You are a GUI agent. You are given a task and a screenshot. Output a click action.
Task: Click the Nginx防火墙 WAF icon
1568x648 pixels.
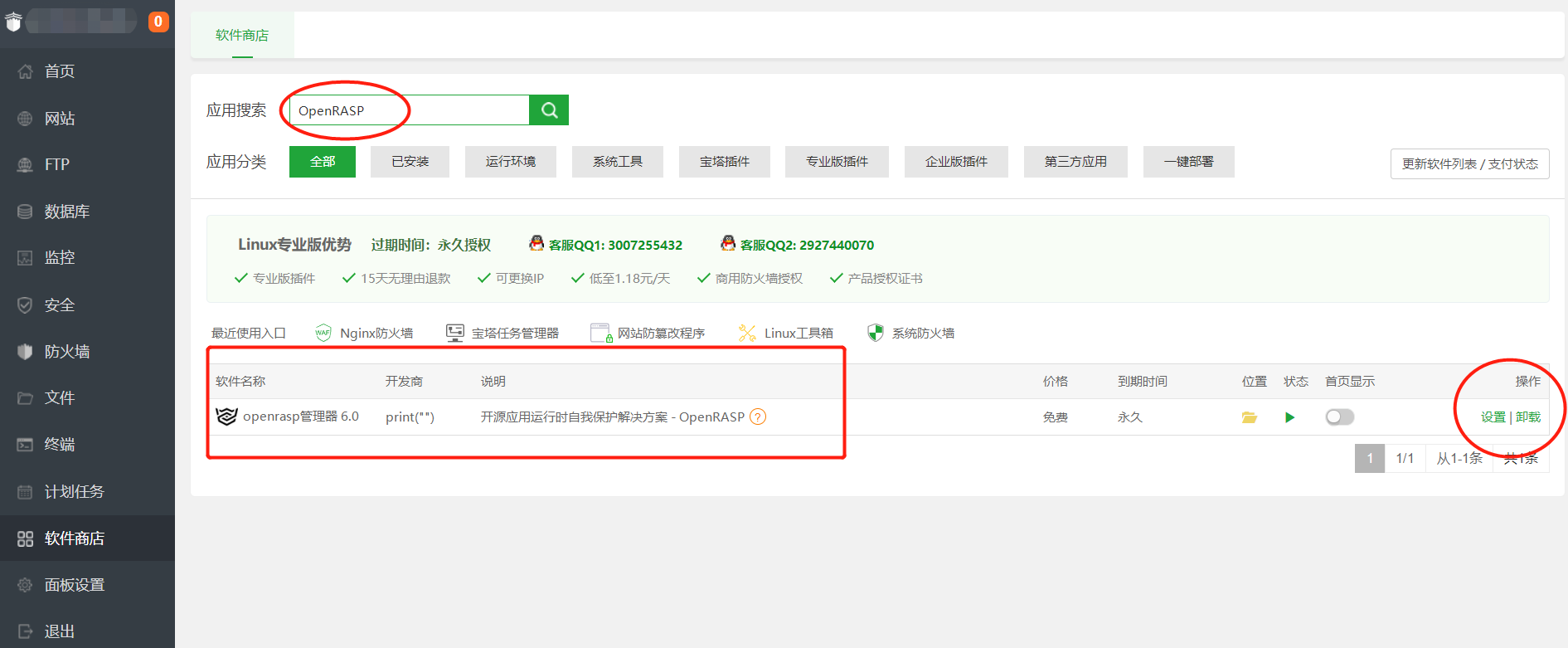coord(323,333)
